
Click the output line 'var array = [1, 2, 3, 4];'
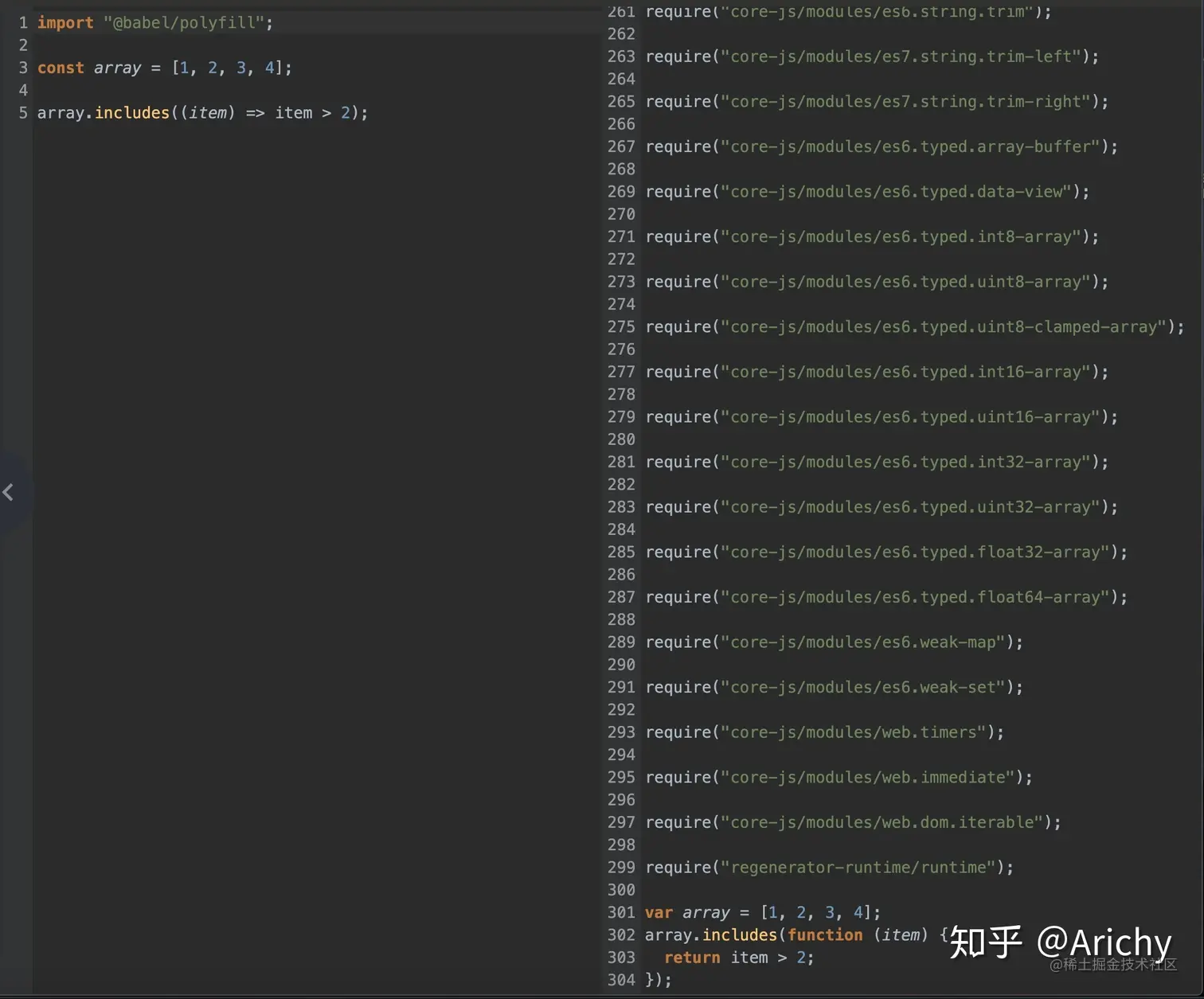[763, 912]
